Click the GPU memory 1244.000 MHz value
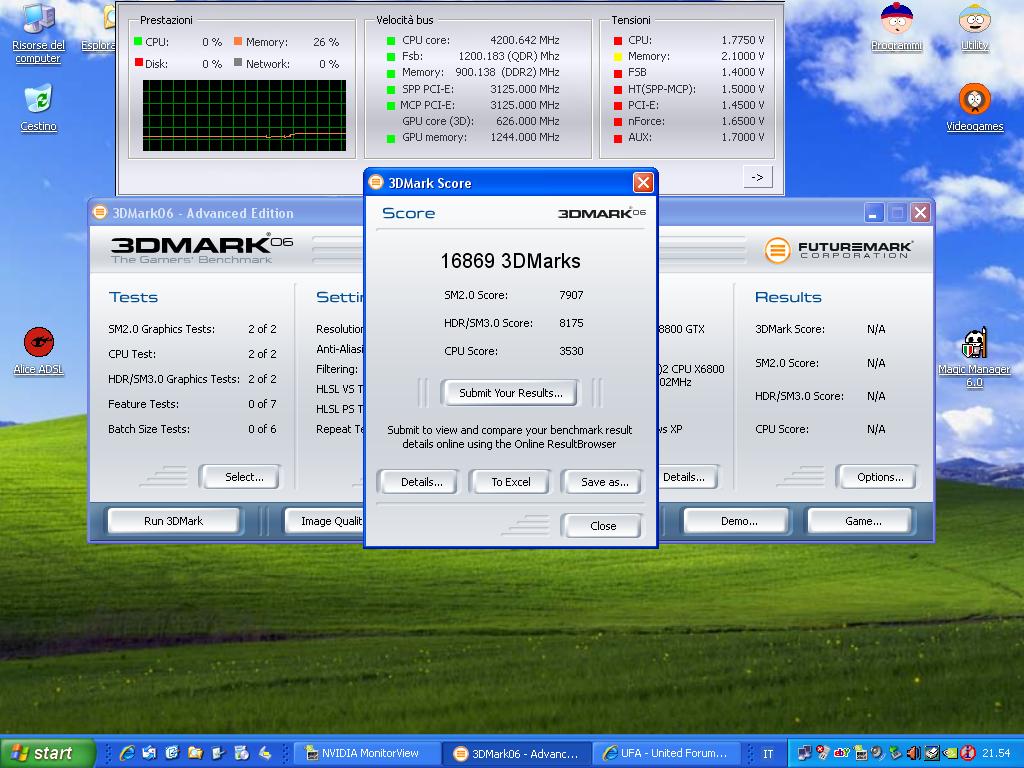Screen dimensions: 1024x768 tap(524, 137)
